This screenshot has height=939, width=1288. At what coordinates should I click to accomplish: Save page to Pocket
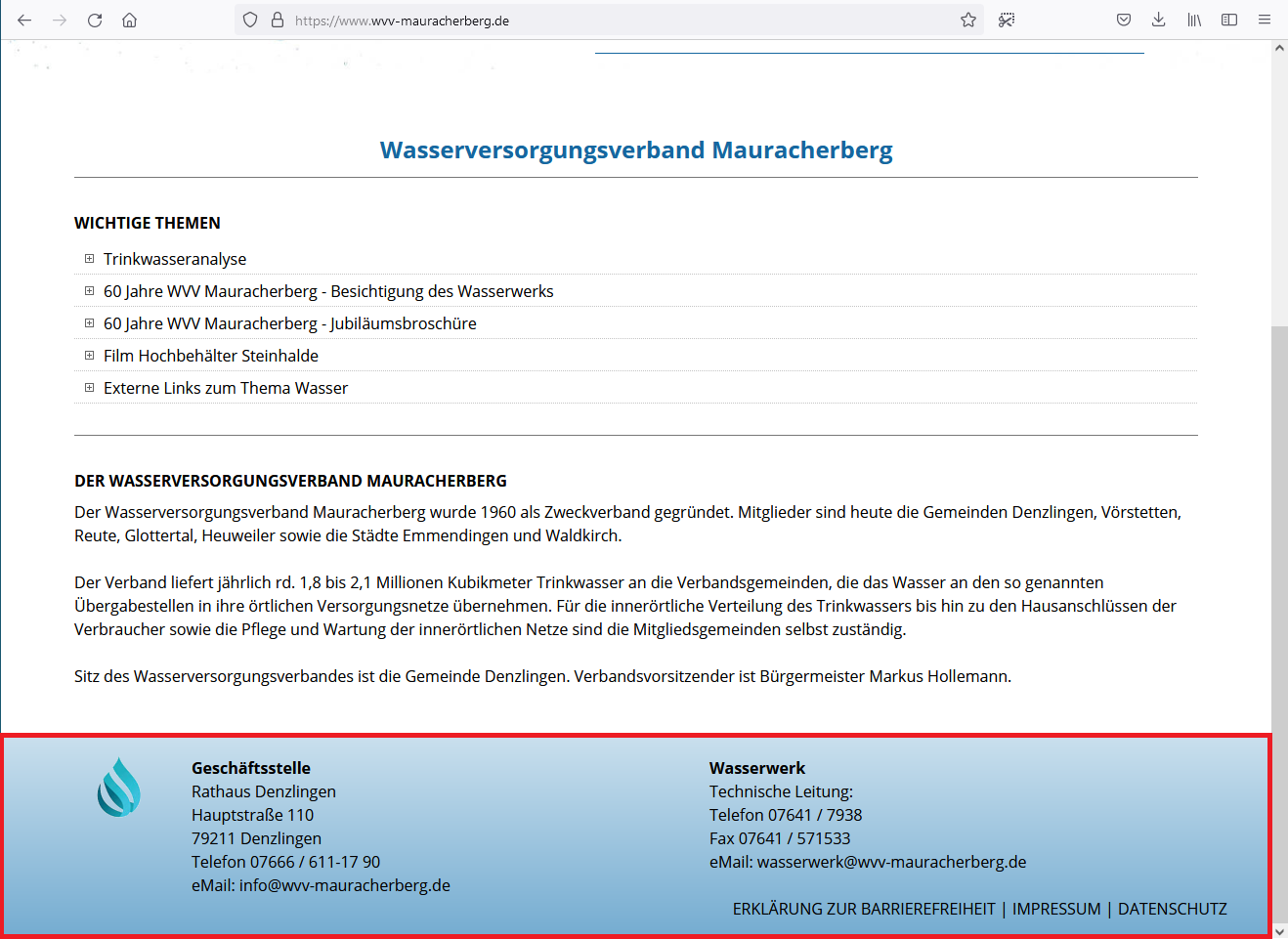point(1124,20)
